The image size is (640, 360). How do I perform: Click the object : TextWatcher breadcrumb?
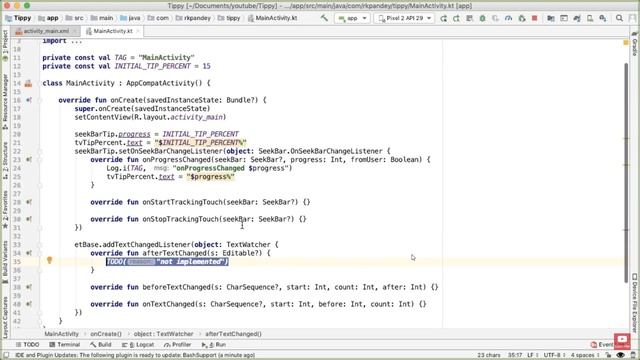point(163,334)
